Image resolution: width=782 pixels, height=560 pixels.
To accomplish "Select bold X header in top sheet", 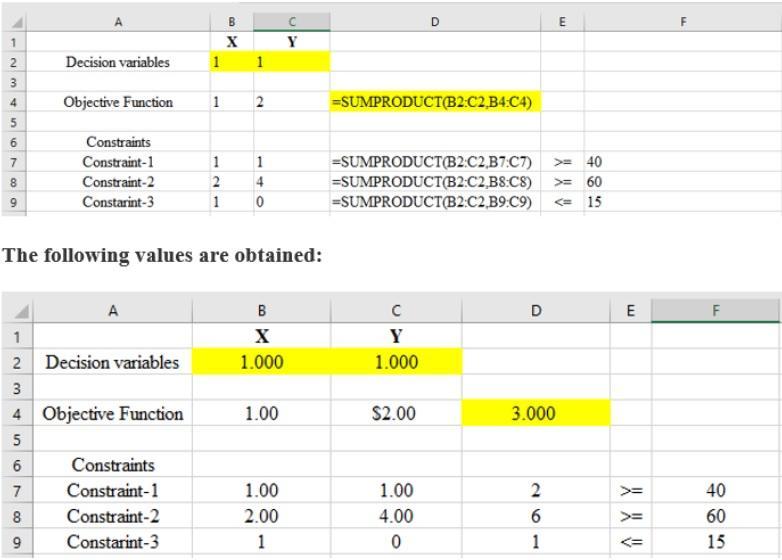I will pyautogui.click(x=232, y=42).
